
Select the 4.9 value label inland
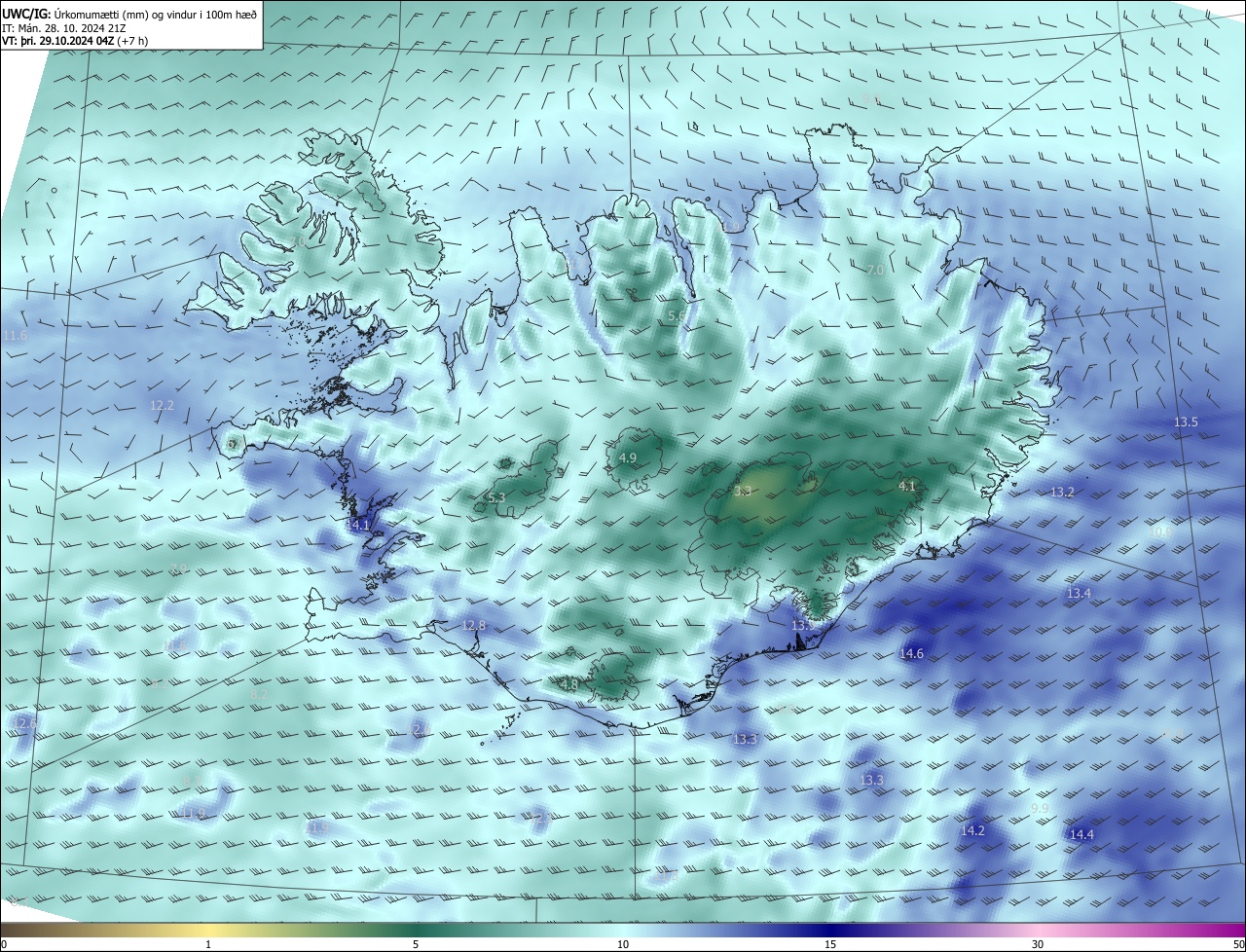[x=628, y=458]
